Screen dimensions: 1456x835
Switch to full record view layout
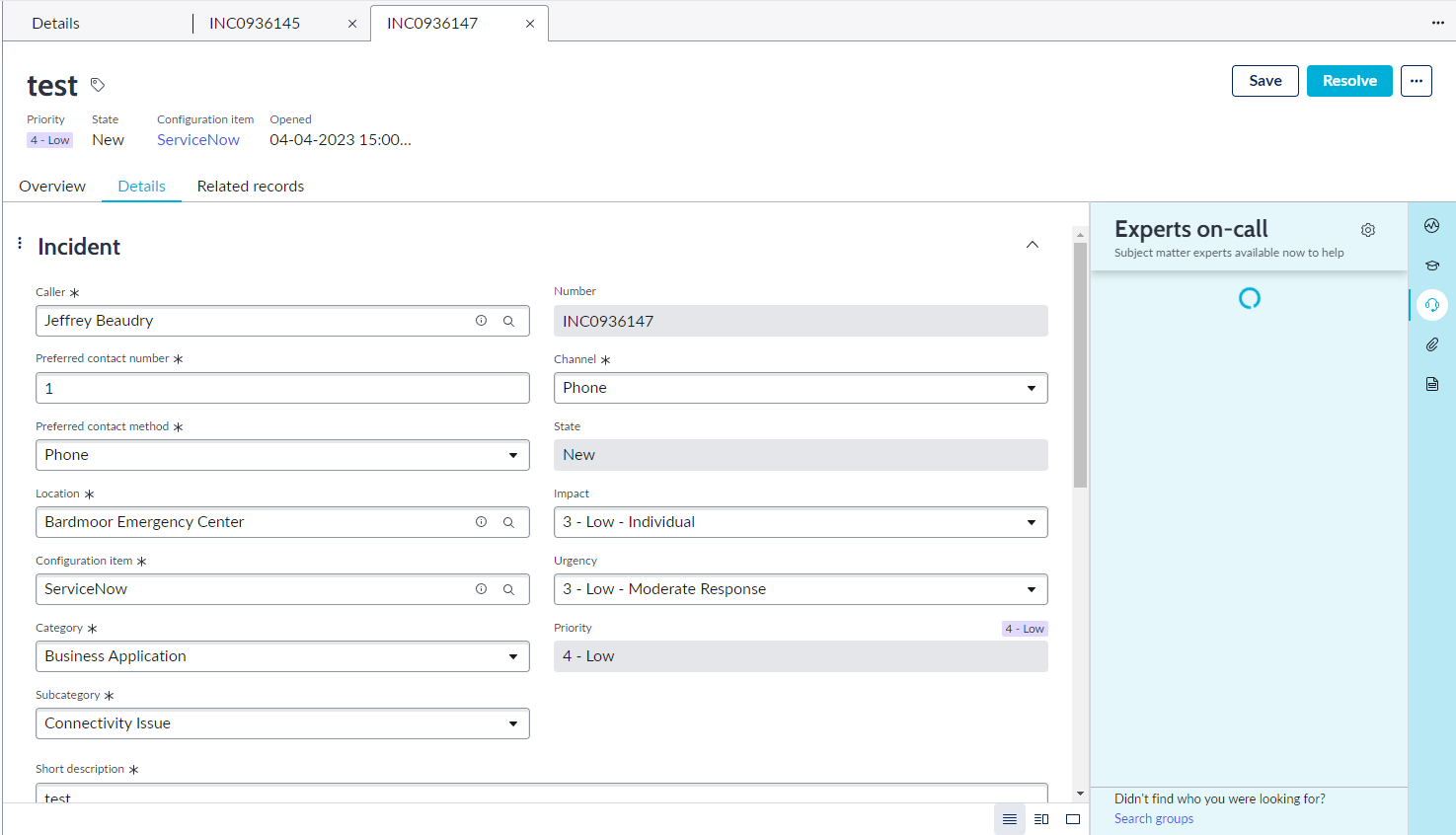point(1073,818)
